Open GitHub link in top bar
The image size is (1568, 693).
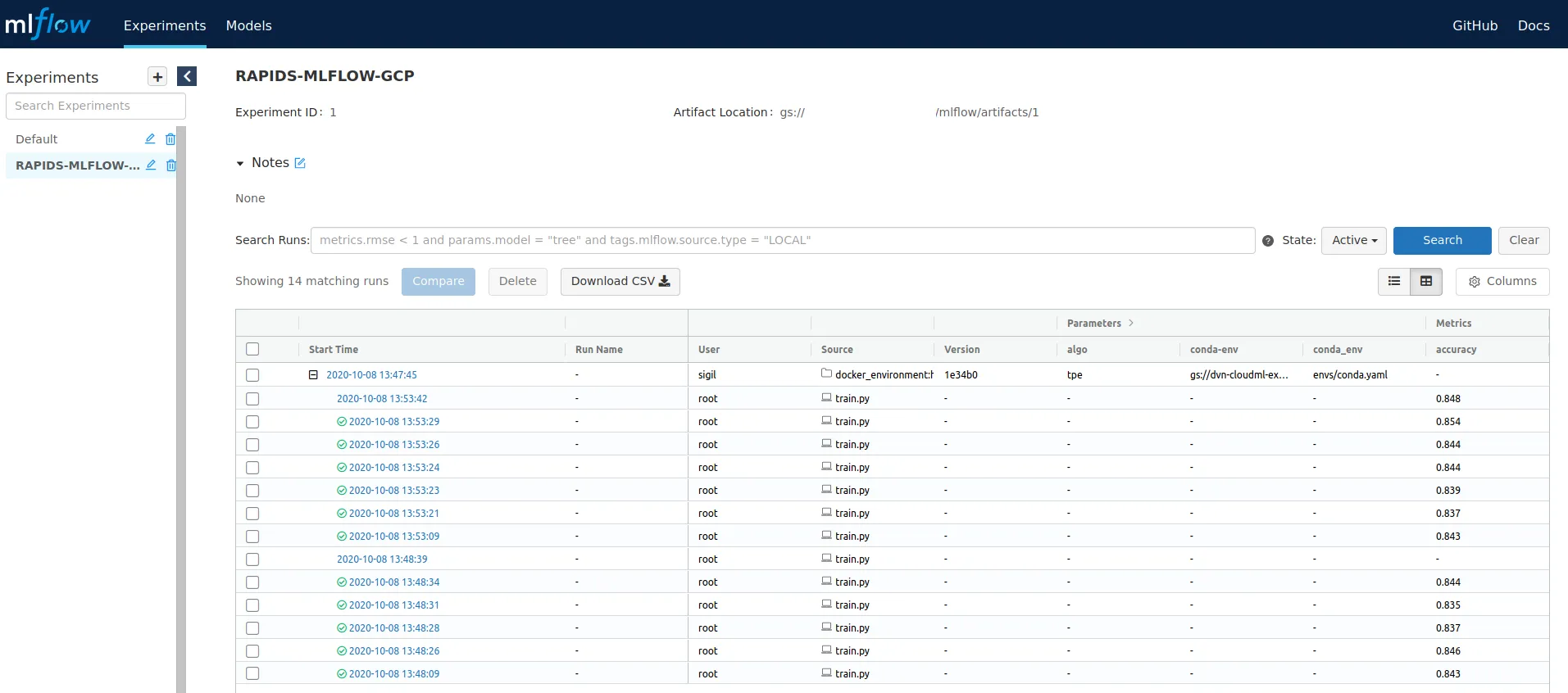pos(1475,25)
